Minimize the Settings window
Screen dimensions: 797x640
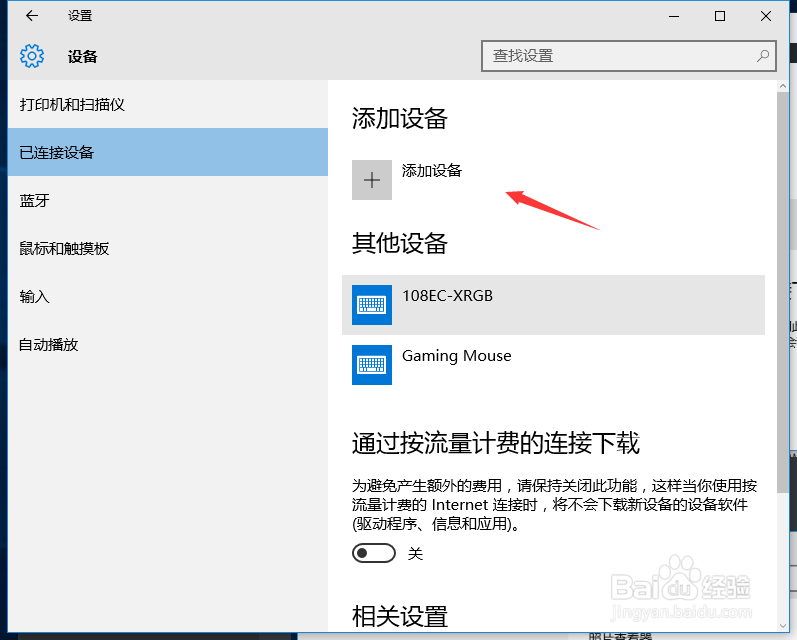coord(674,16)
